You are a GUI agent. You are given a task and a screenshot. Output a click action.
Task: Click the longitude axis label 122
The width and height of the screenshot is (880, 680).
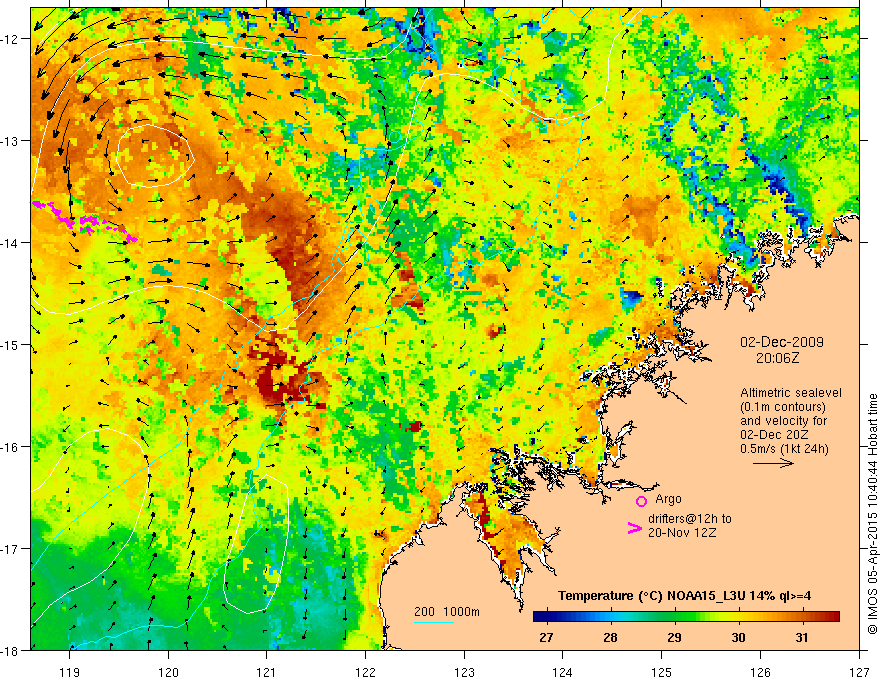[x=365, y=672]
